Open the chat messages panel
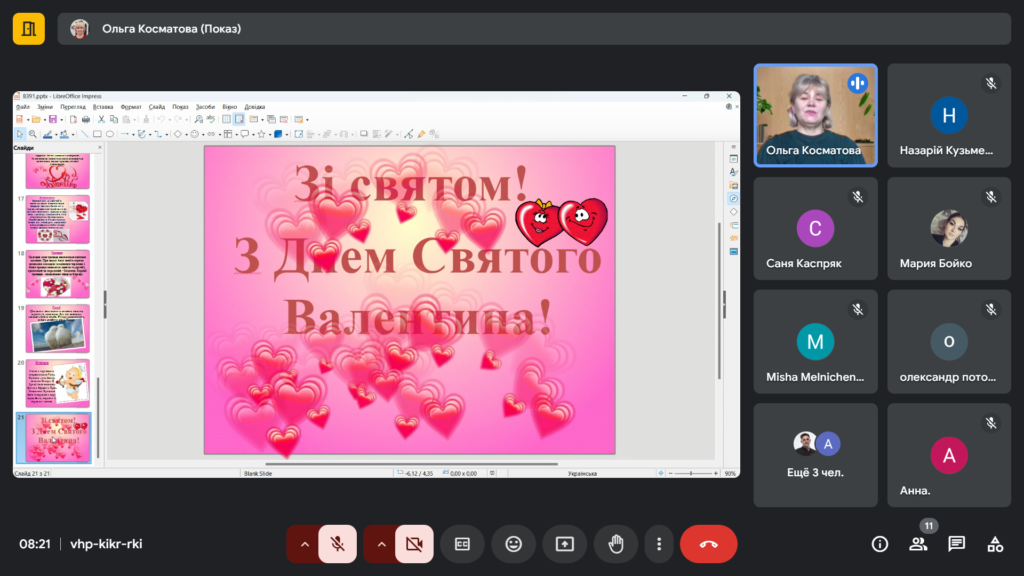Image resolution: width=1024 pixels, height=576 pixels. (x=957, y=544)
